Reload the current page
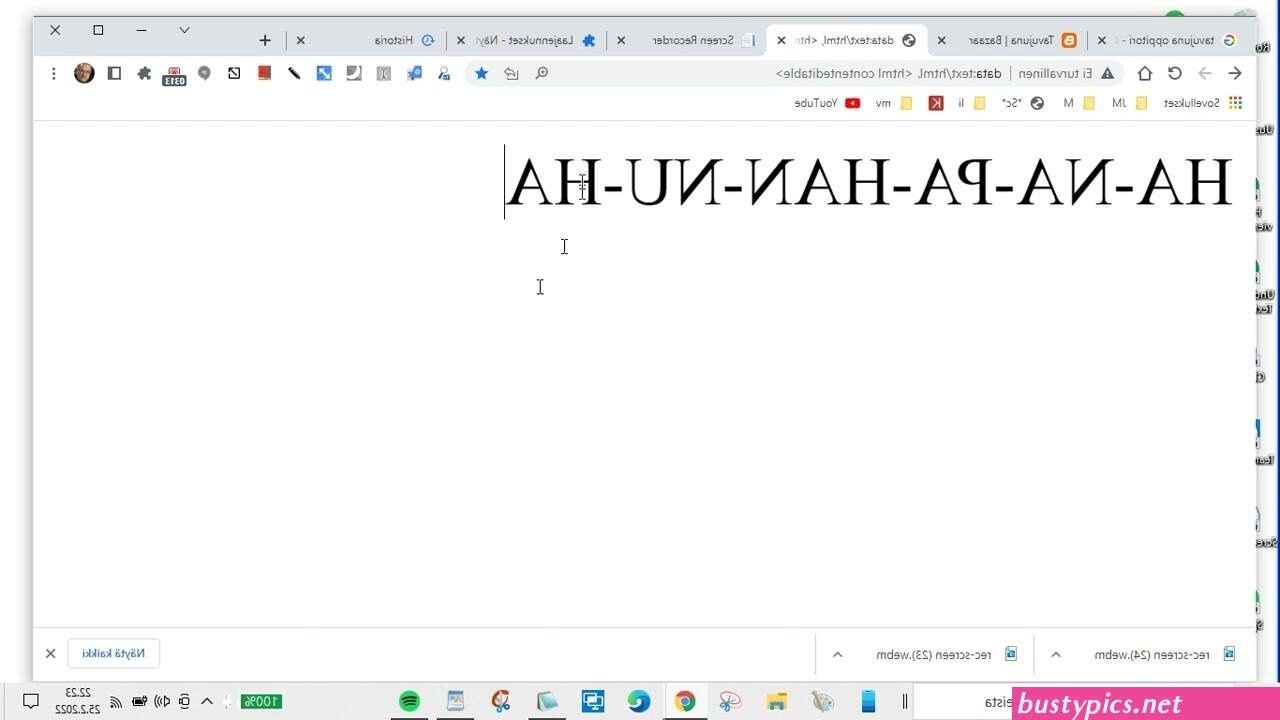The height and width of the screenshot is (720, 1280). point(1175,73)
